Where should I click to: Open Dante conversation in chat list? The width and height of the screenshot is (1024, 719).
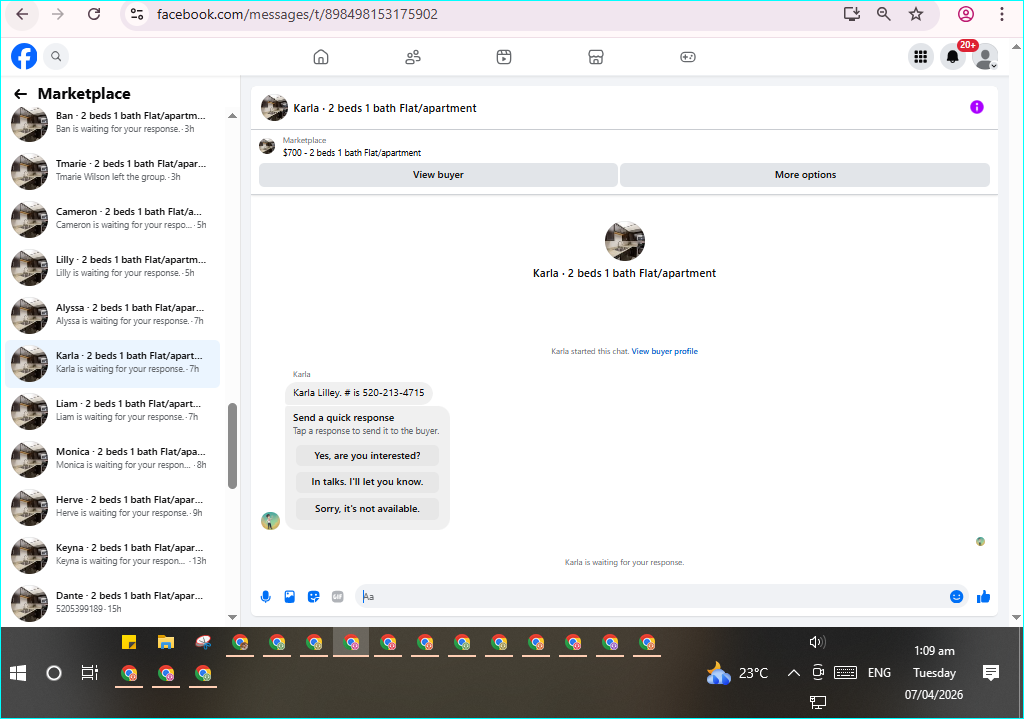pos(112,603)
